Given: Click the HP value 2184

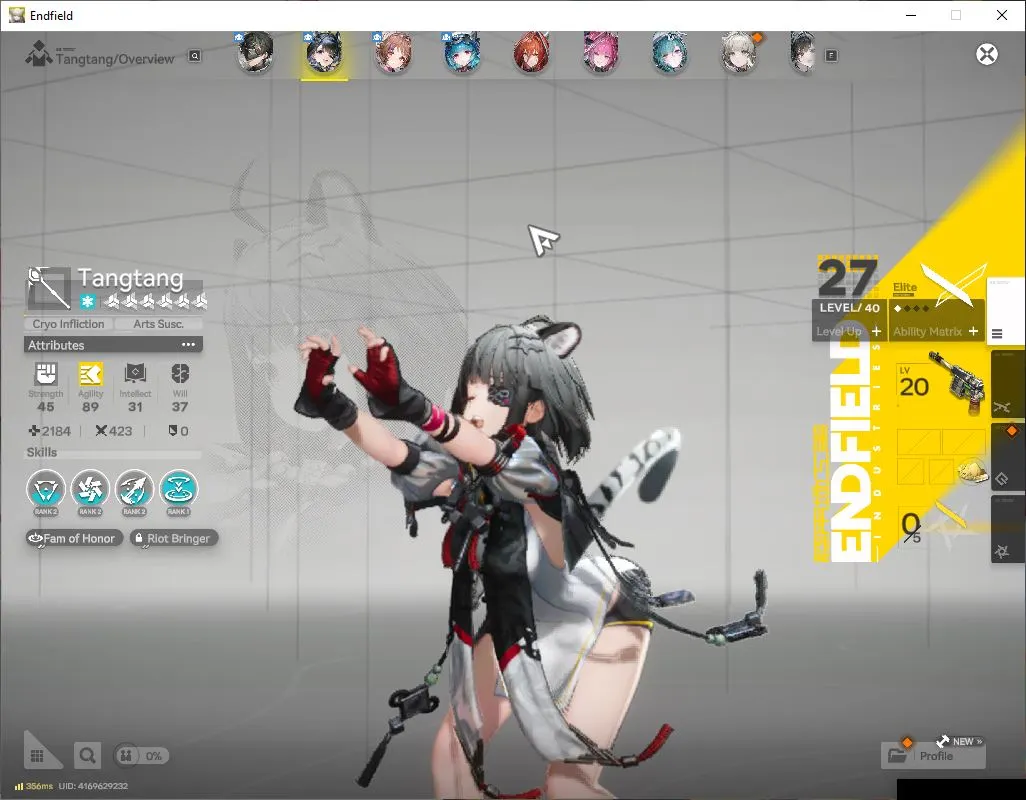Looking at the screenshot, I should [x=50, y=431].
